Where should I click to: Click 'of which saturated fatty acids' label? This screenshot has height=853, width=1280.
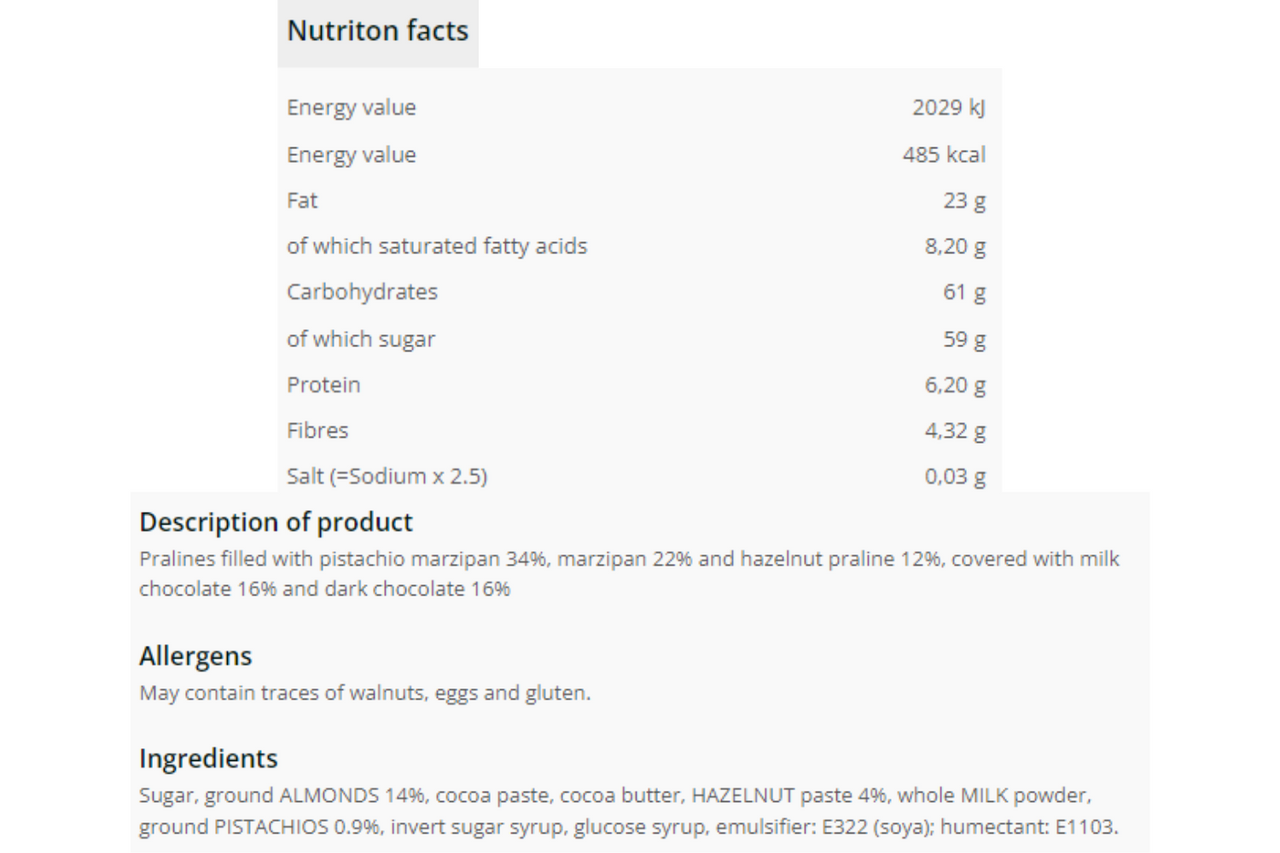(437, 246)
